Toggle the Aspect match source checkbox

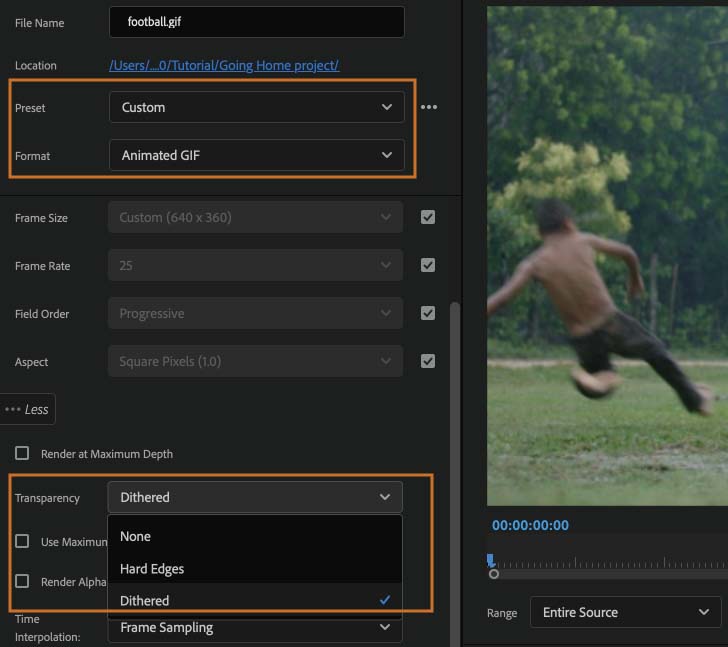(x=428, y=361)
